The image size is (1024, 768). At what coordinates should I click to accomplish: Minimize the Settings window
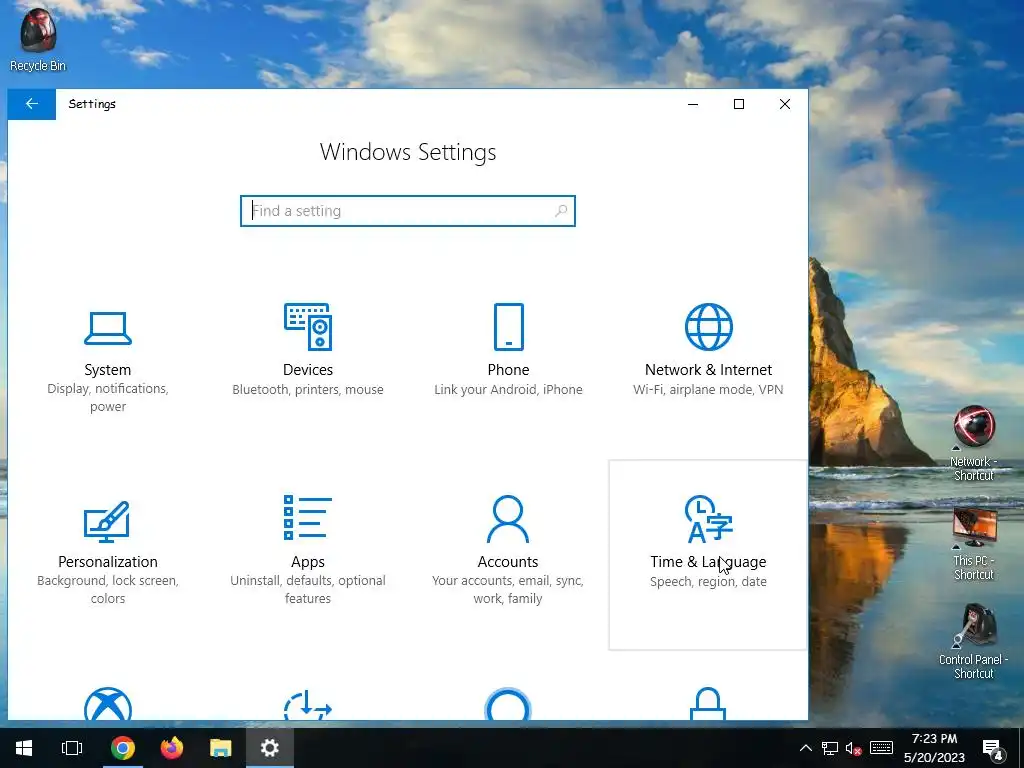pyautogui.click(x=693, y=104)
